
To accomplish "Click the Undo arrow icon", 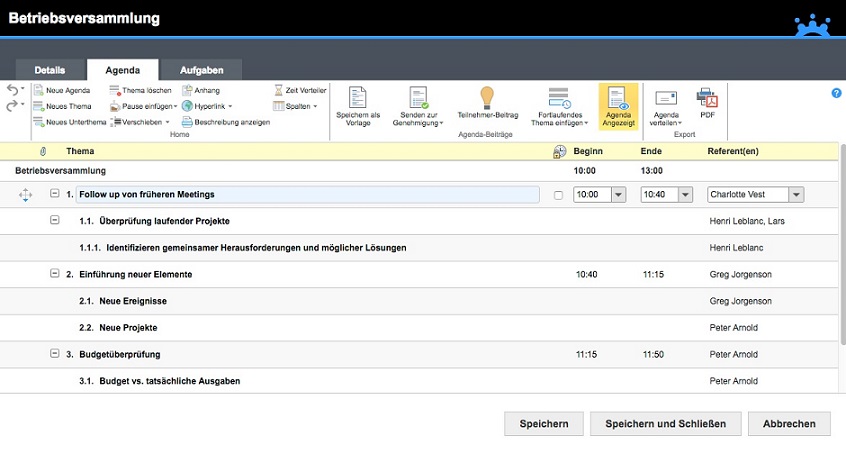I will point(12,89).
